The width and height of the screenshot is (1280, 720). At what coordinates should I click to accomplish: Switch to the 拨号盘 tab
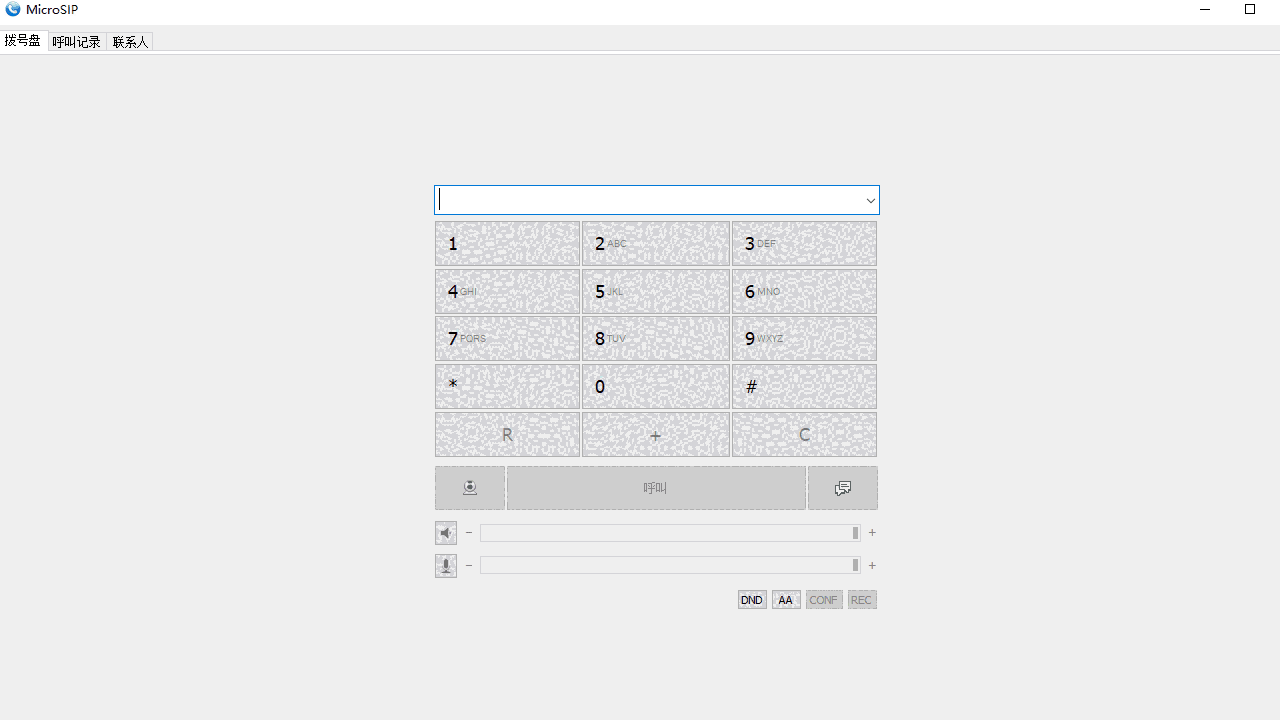[23, 41]
